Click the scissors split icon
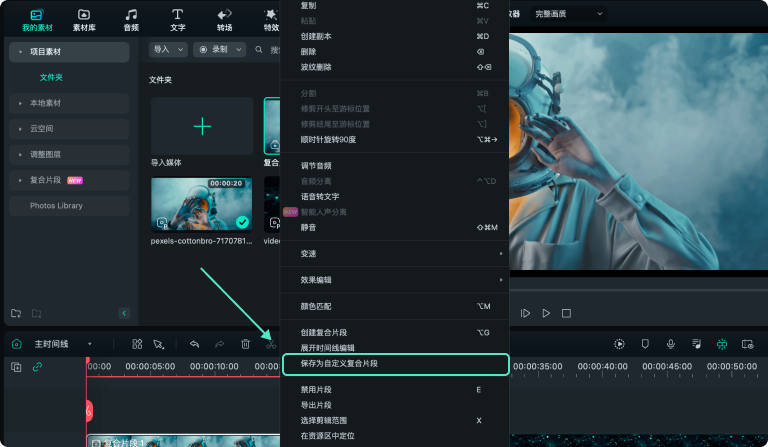 (271, 344)
